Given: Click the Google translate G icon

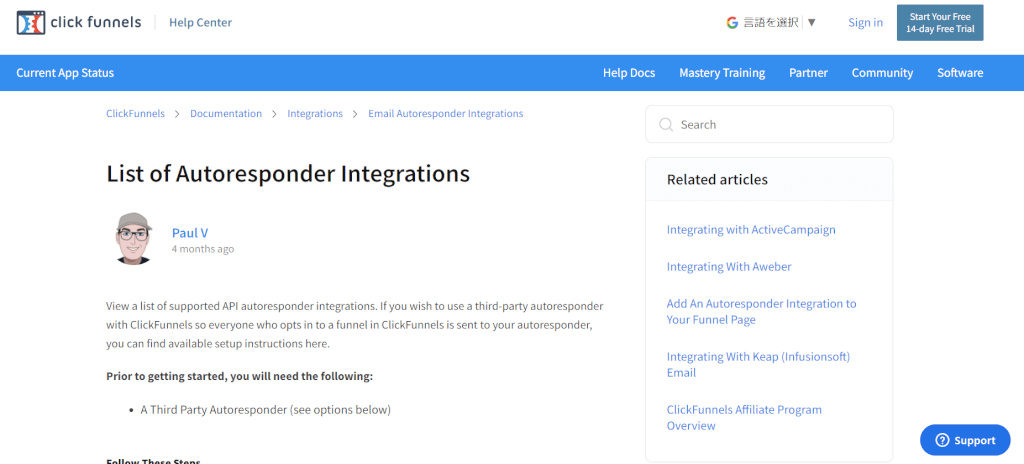Looking at the screenshot, I should click(732, 22).
